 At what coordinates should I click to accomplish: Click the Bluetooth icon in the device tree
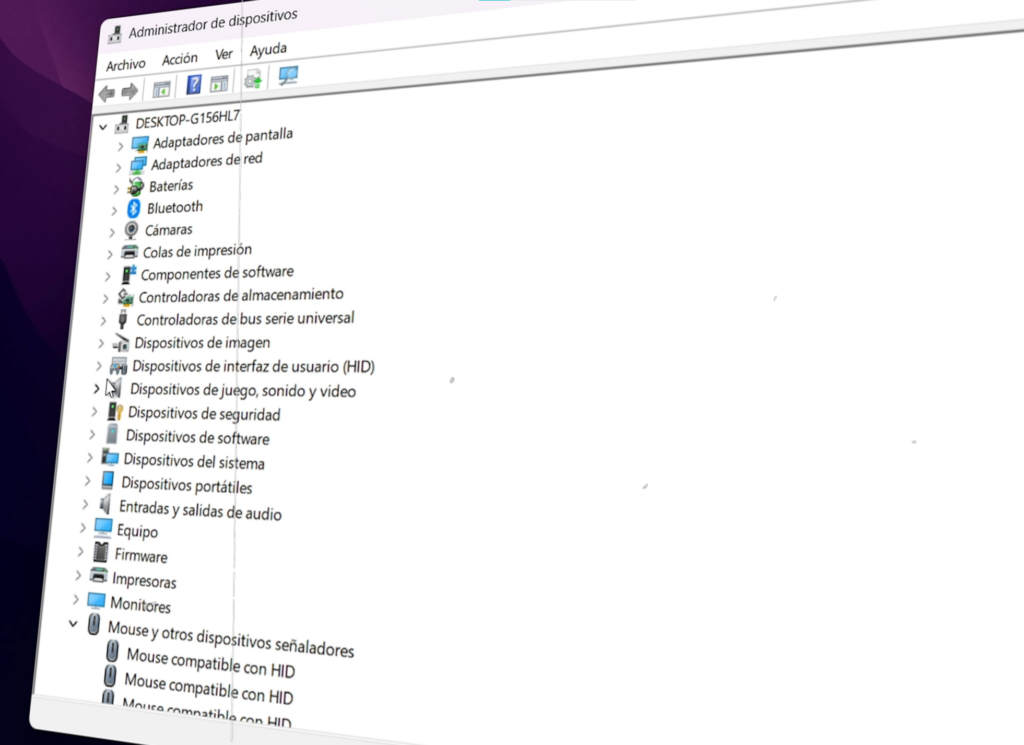point(135,209)
